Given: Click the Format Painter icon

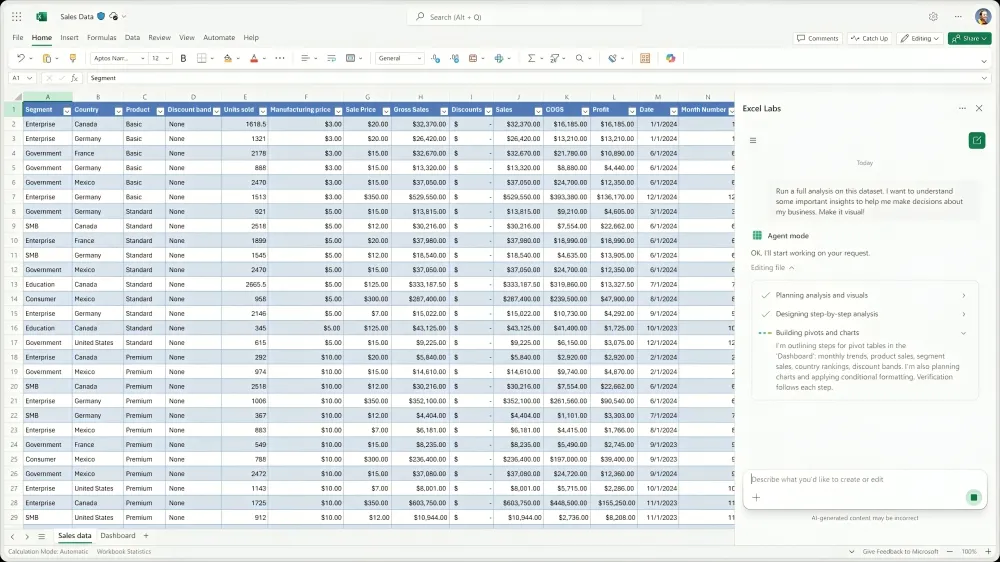Looking at the screenshot, I should click(x=72, y=59).
